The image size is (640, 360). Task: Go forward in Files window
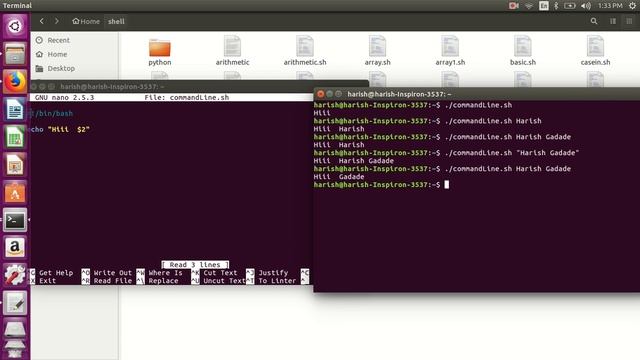pos(56,21)
